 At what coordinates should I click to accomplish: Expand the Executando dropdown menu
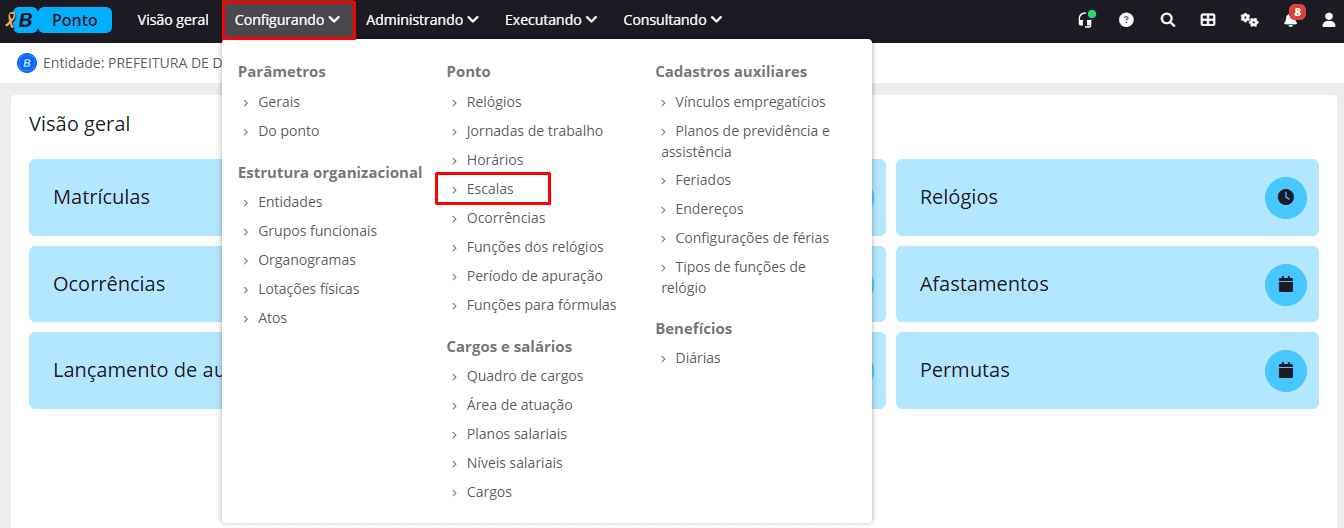click(551, 20)
